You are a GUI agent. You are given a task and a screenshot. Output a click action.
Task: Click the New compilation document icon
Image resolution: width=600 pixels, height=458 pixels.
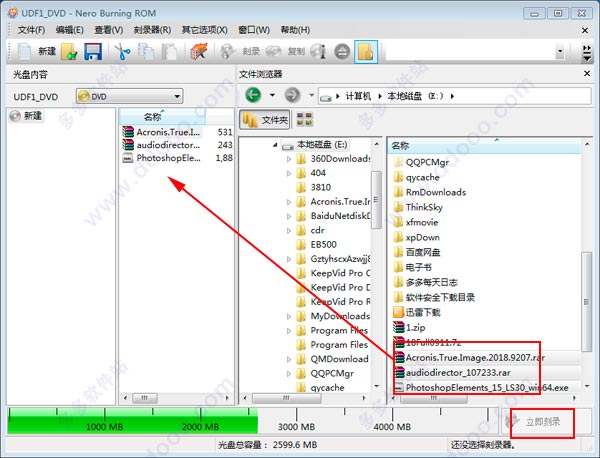pyautogui.click(x=24, y=52)
